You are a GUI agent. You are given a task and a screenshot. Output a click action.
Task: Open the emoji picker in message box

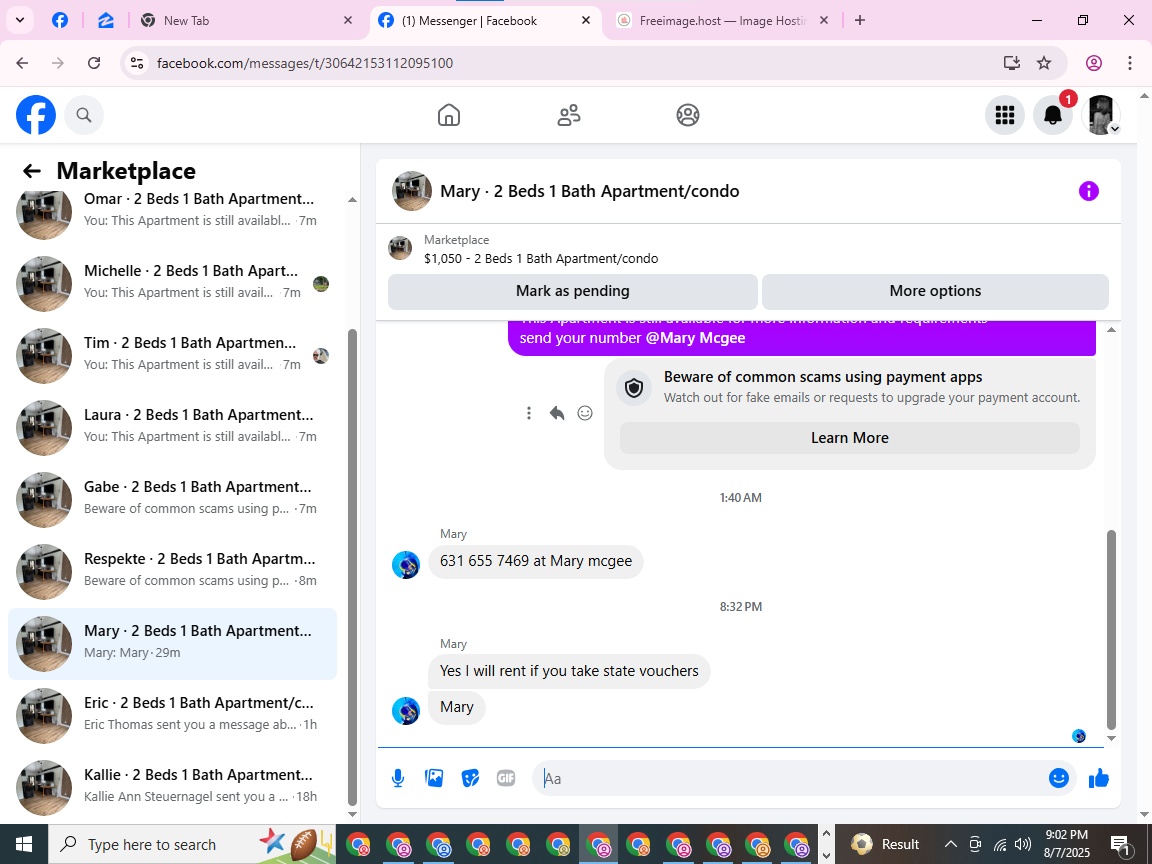pyautogui.click(x=1059, y=778)
